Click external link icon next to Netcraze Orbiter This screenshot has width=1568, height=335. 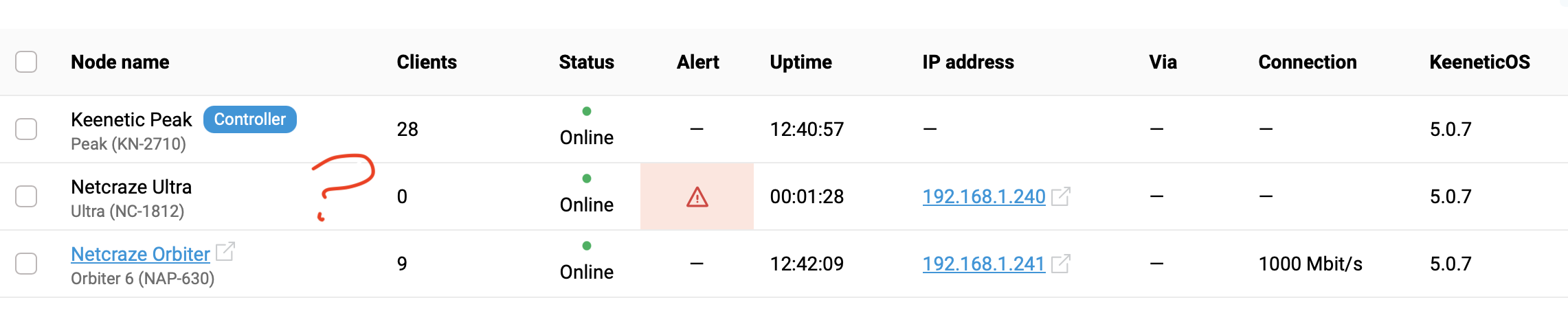pyautogui.click(x=225, y=252)
